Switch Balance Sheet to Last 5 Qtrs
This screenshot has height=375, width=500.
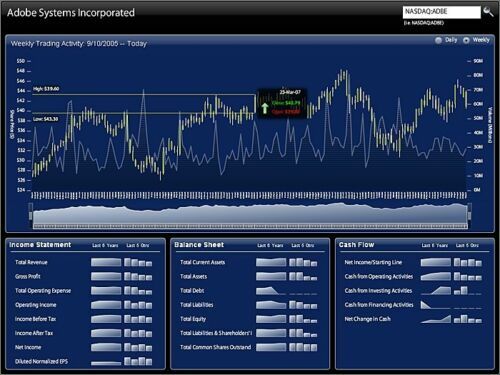pos(303,245)
